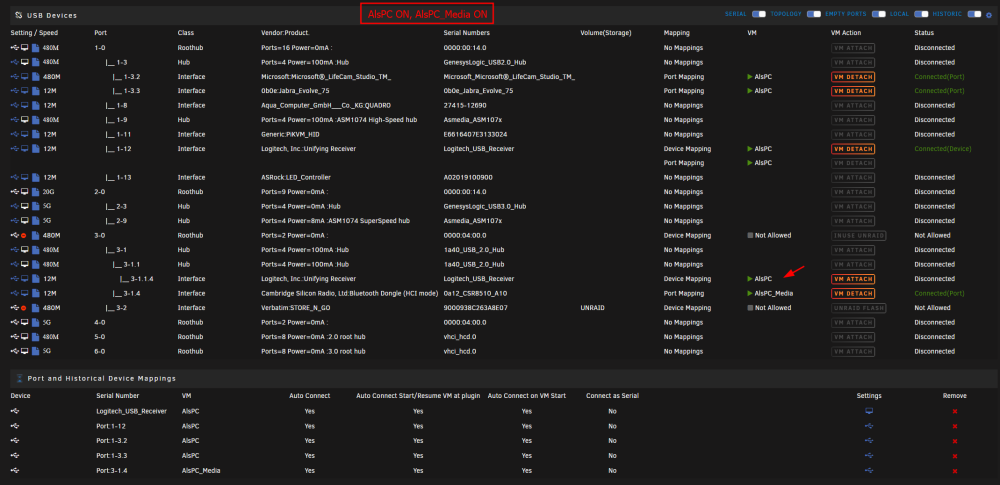Click monitor icon in port 1-3.3 row
This screenshot has height=485, width=1000.
25,91
